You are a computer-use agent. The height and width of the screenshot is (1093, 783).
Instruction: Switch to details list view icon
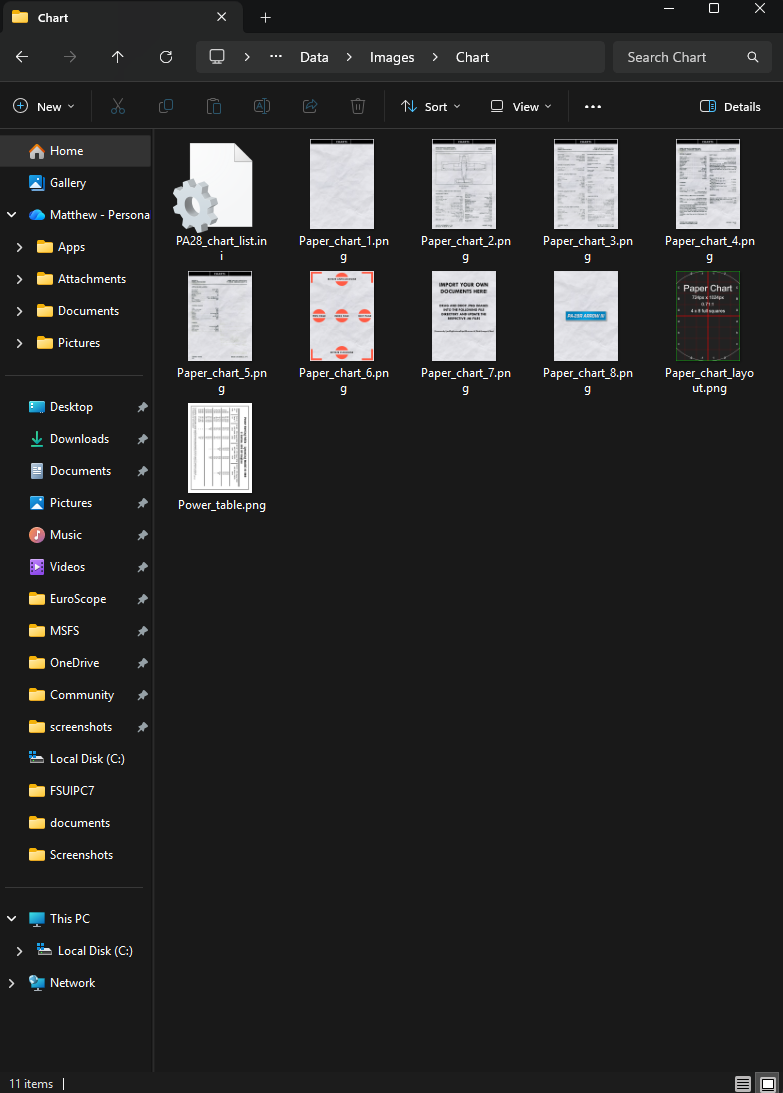point(743,1084)
